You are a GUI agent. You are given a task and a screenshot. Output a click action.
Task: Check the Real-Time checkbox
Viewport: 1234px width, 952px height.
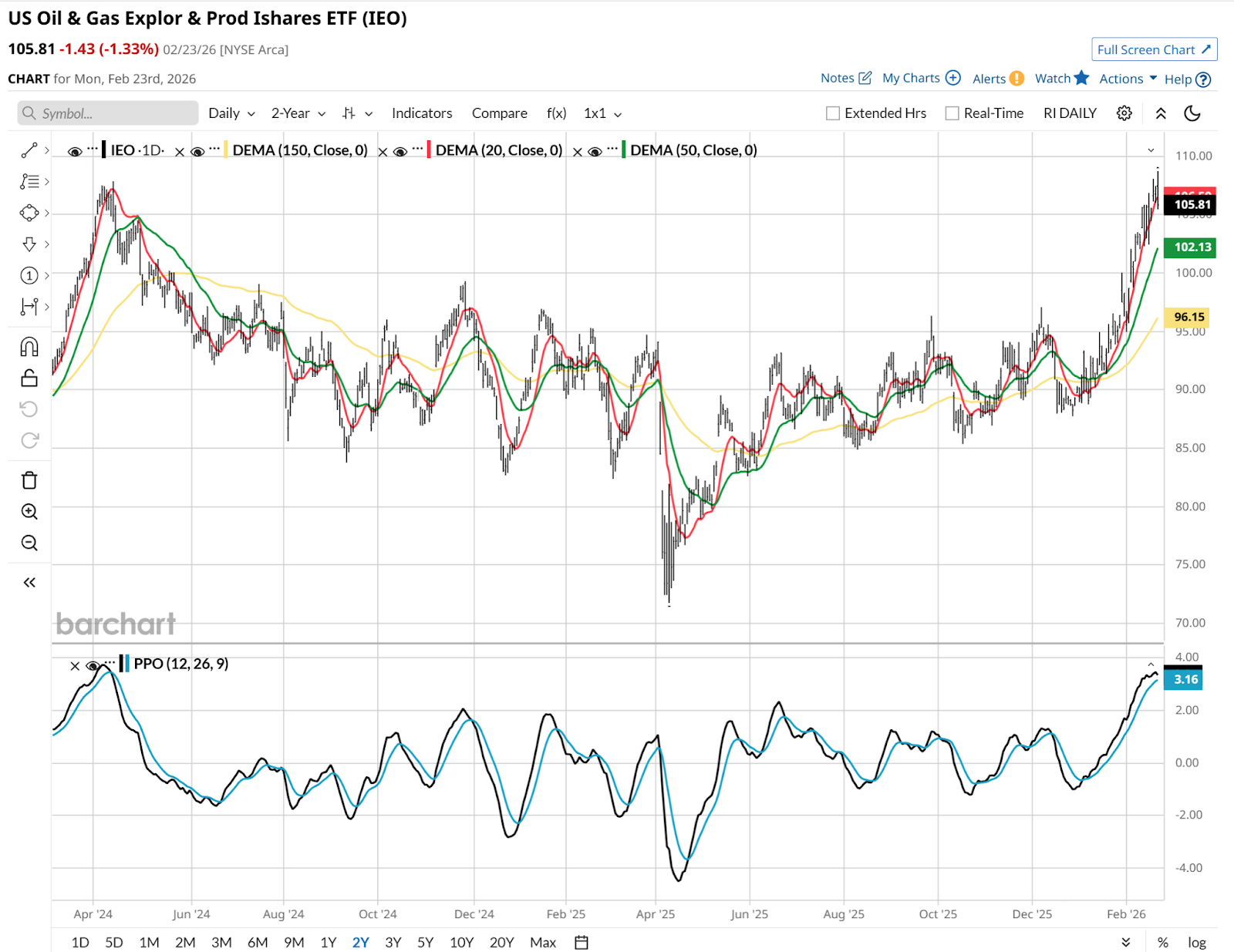(952, 113)
